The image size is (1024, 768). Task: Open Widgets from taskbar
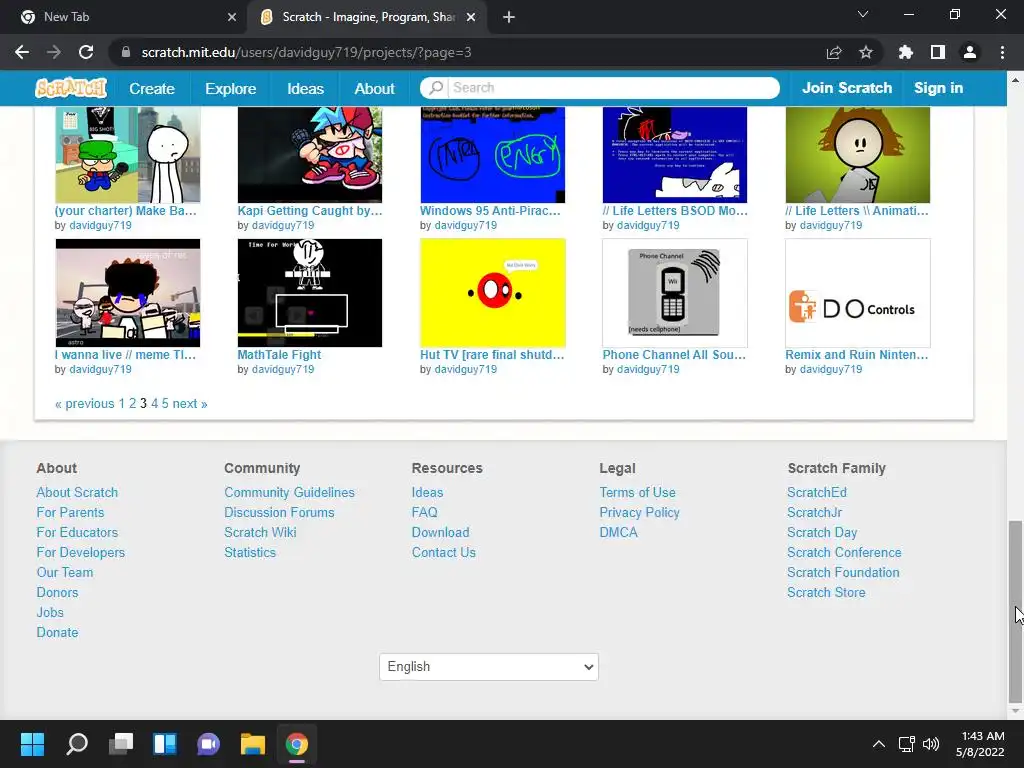(x=165, y=744)
